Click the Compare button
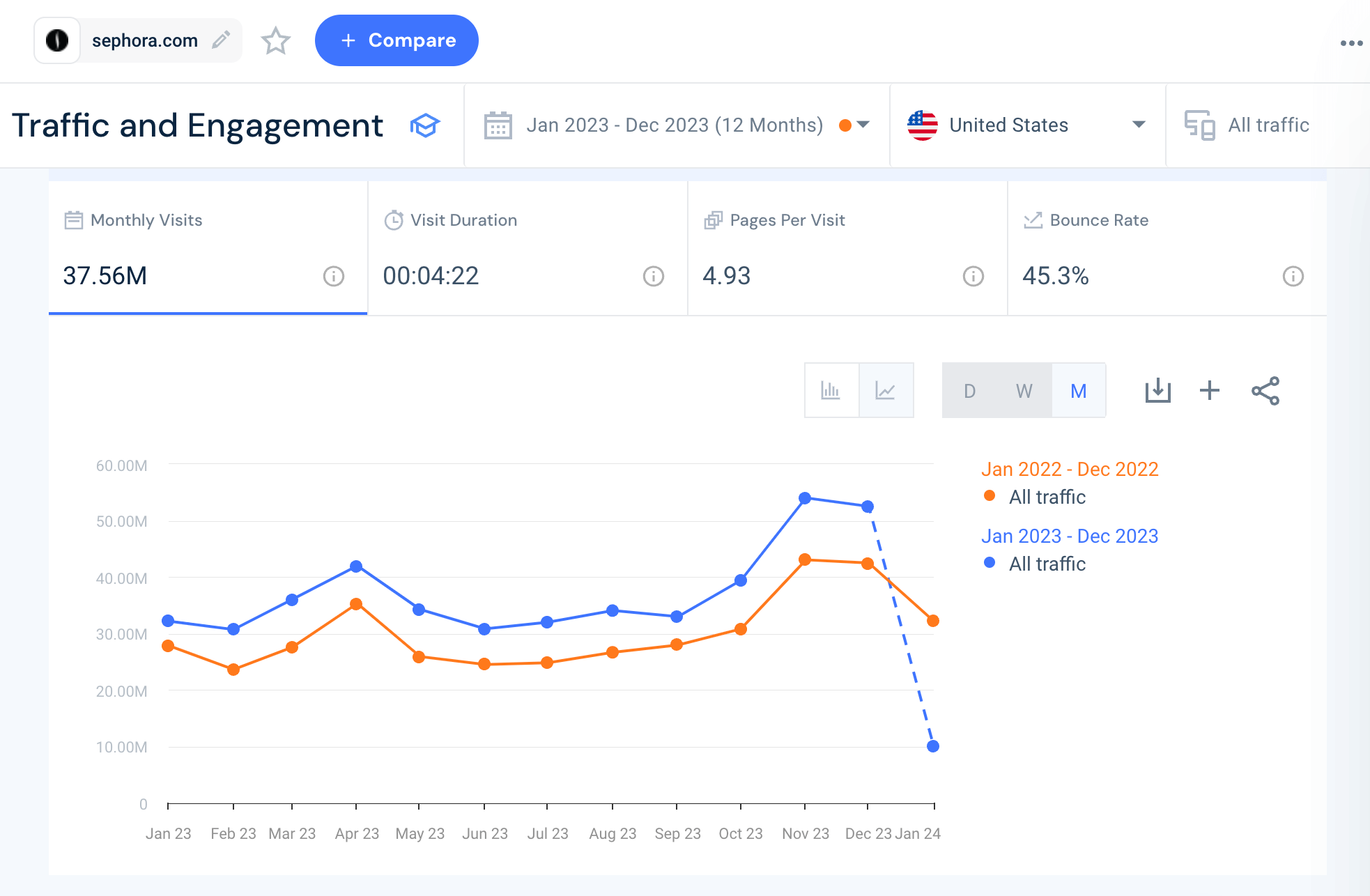The width and height of the screenshot is (1370, 896). tap(397, 40)
